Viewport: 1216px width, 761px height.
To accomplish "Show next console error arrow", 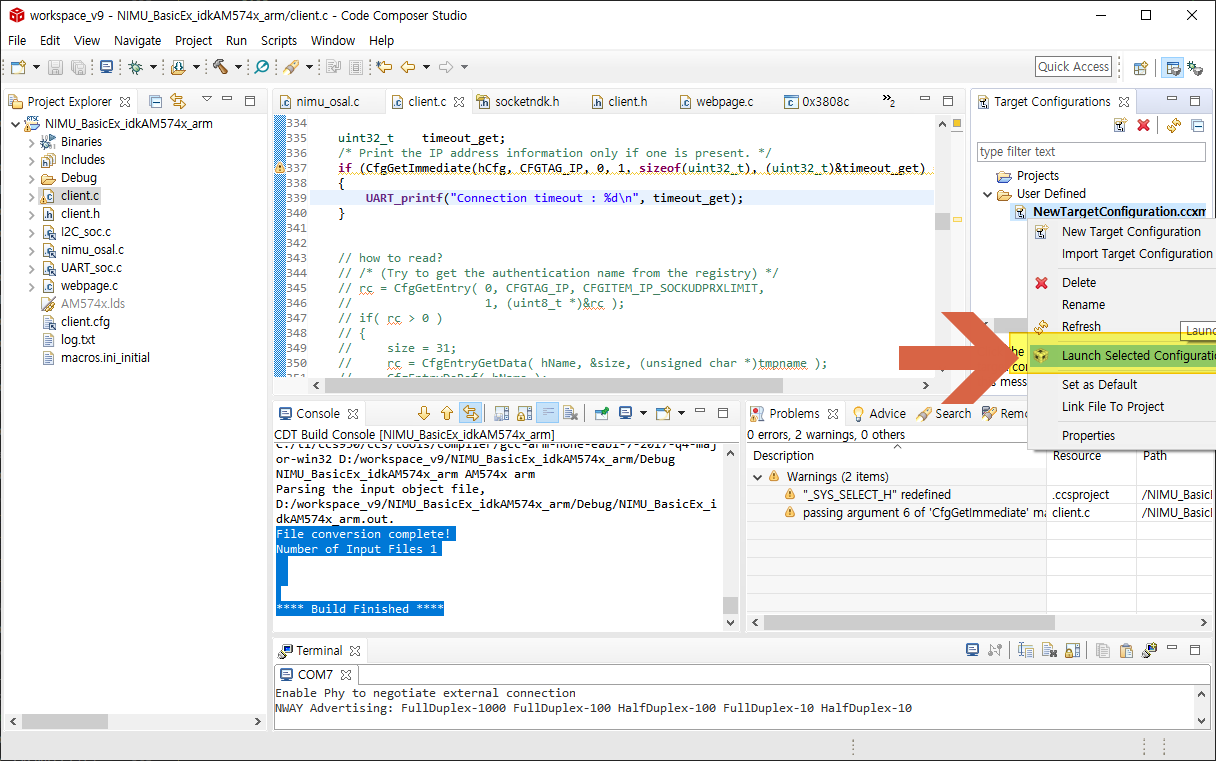I will pyautogui.click(x=423, y=413).
